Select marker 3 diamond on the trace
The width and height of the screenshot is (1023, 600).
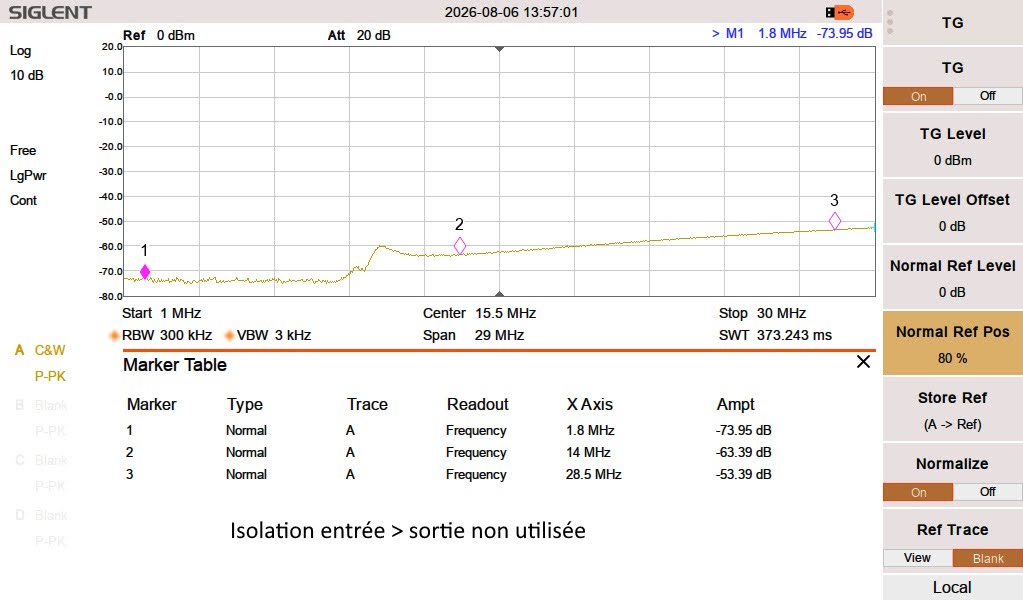coord(834,221)
